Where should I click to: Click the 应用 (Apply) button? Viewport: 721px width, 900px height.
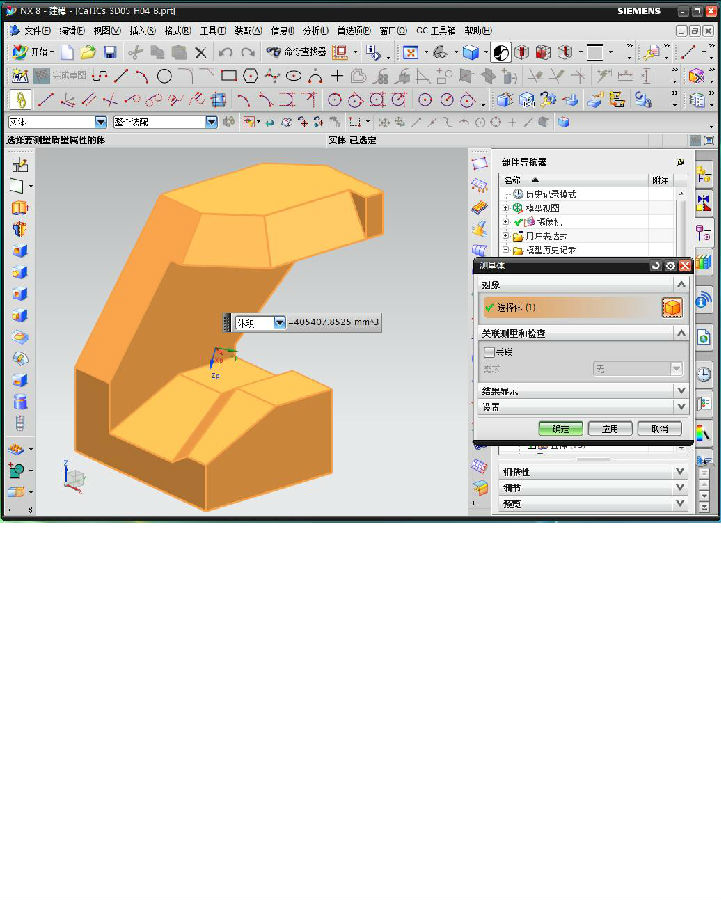pyautogui.click(x=610, y=428)
